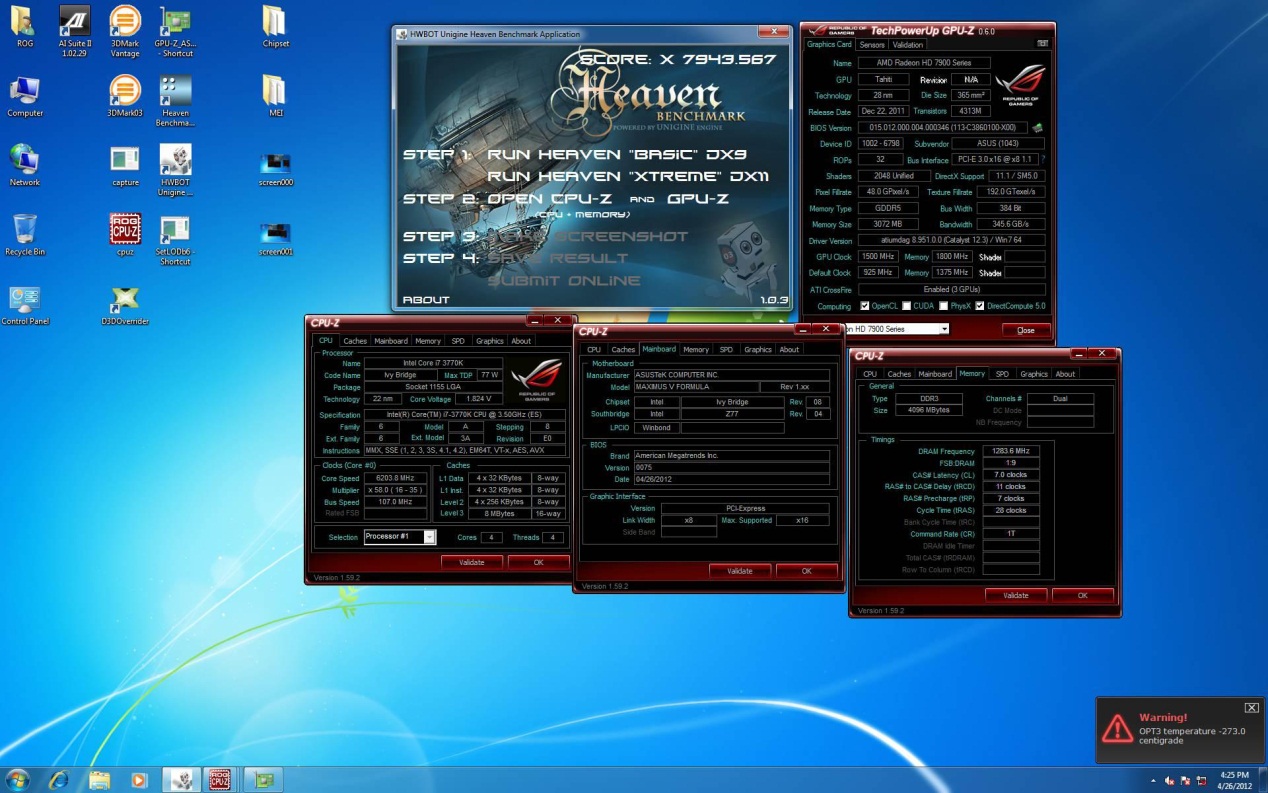Click Validate in the CPU tab window
This screenshot has width=1268, height=793.
coord(472,562)
